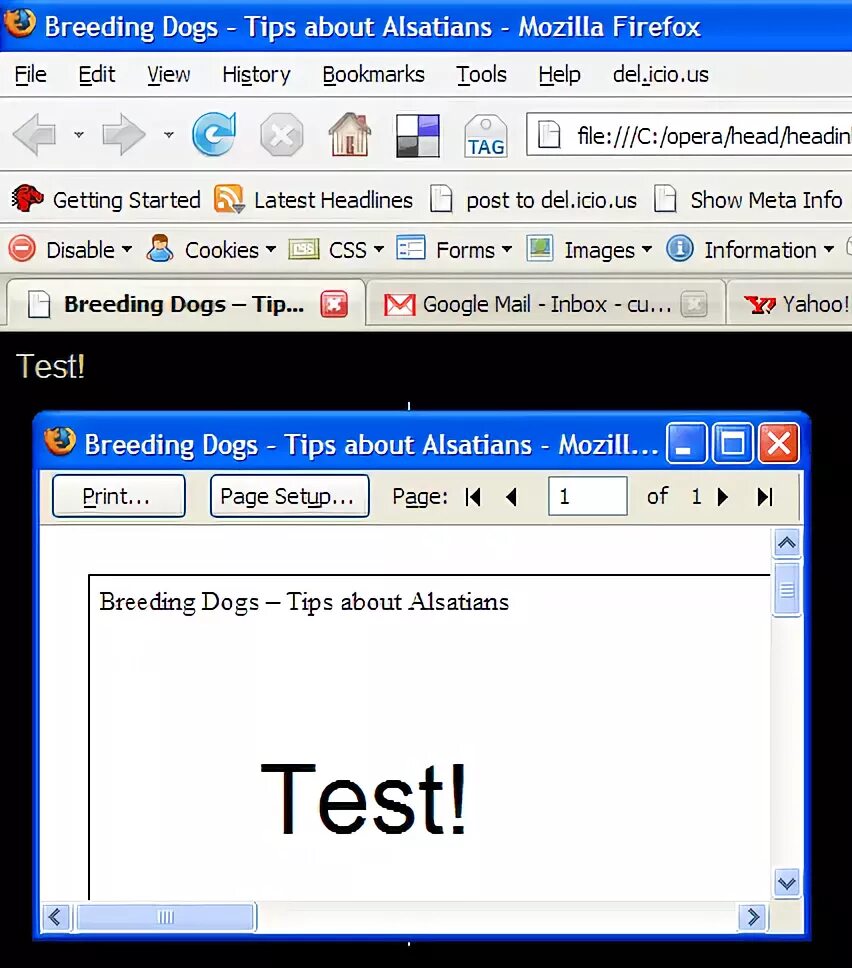Click the Firefox icon in preview title bar
This screenshot has height=968, width=852.
60,441
